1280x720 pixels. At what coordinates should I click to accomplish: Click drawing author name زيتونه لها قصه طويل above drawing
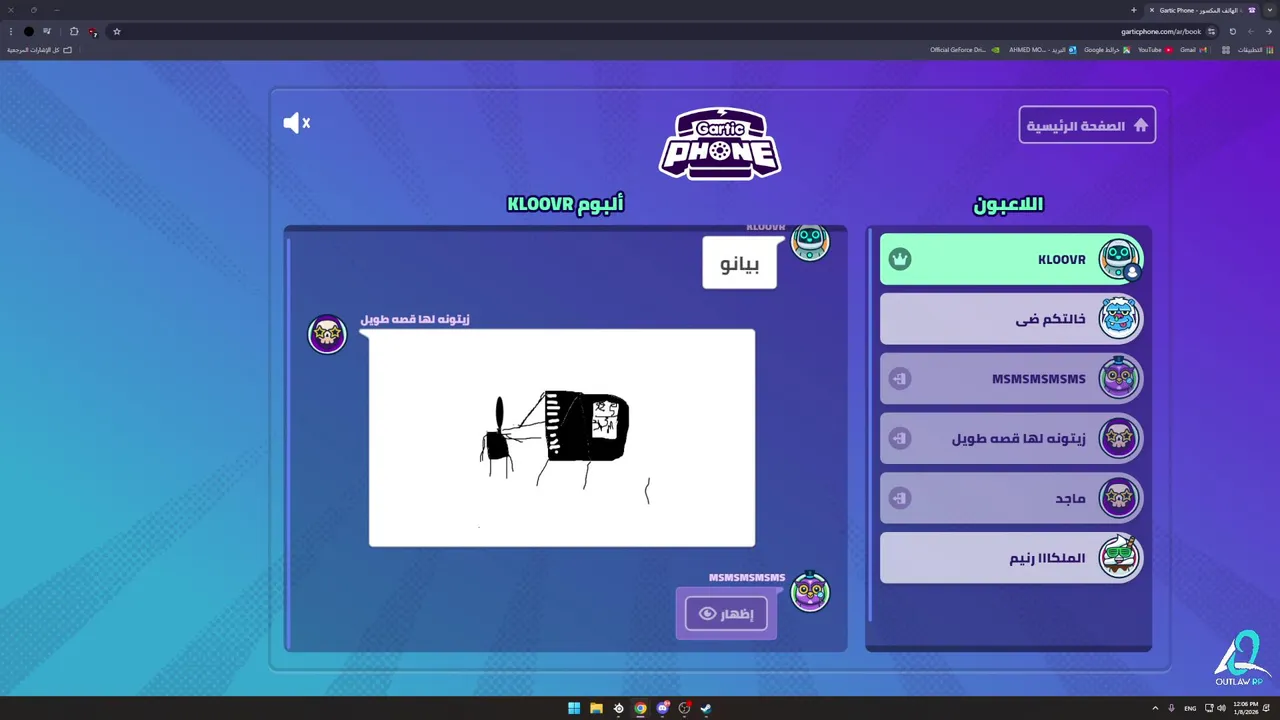pyautogui.click(x=415, y=319)
